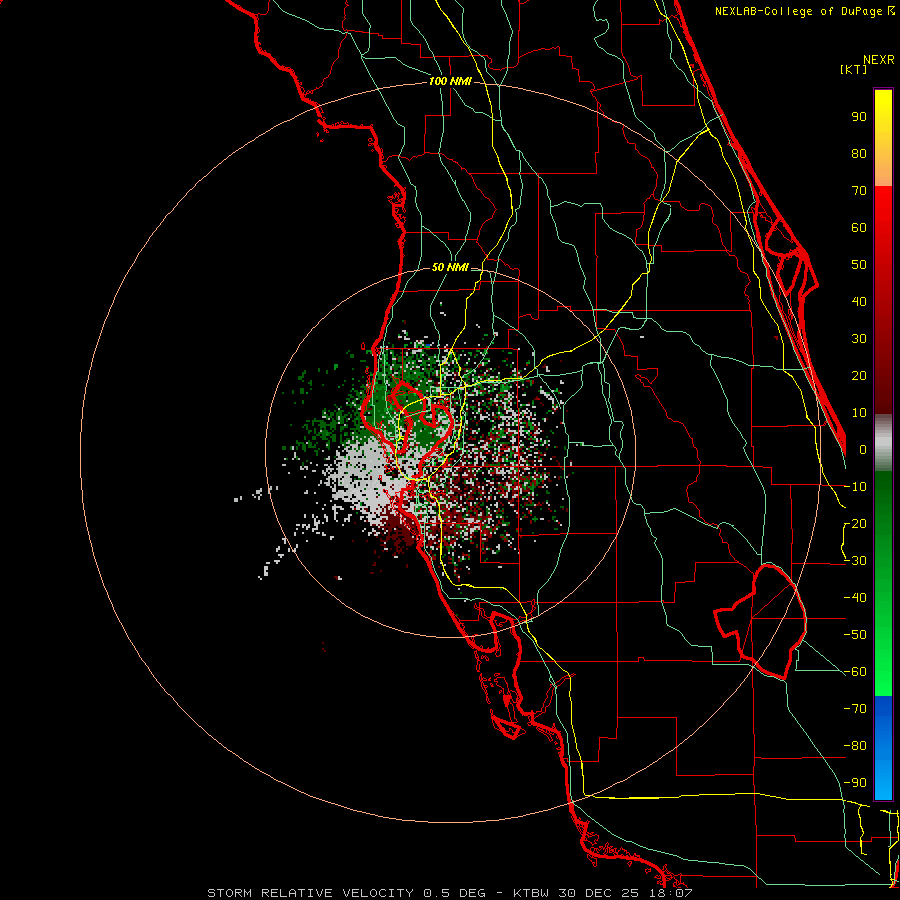
Task: Click the positive 10 scale value
Action: click(859, 413)
